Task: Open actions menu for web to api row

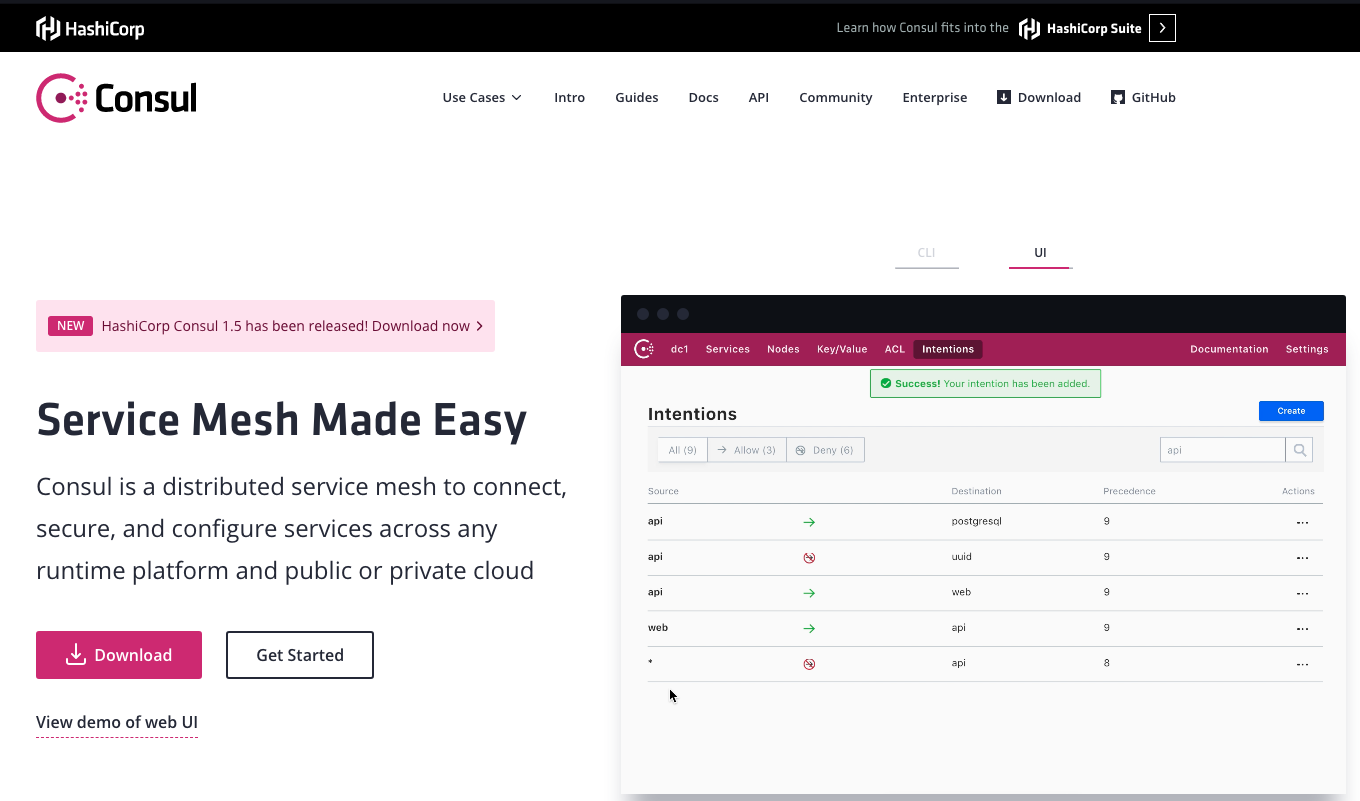Action: point(1302,628)
